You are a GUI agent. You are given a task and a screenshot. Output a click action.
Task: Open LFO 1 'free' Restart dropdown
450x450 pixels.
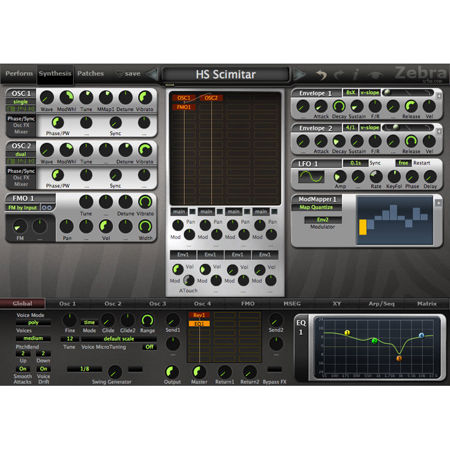coord(403,163)
